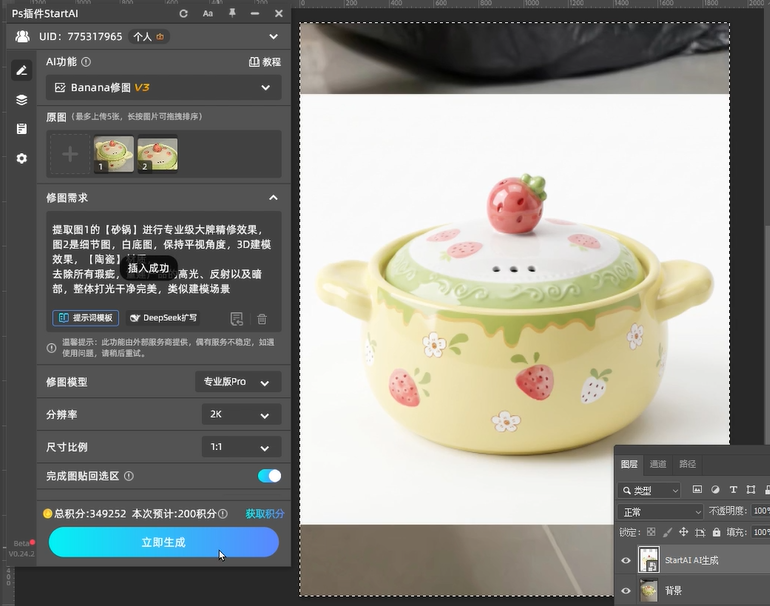Switch to the 图层 tab

tap(629, 464)
